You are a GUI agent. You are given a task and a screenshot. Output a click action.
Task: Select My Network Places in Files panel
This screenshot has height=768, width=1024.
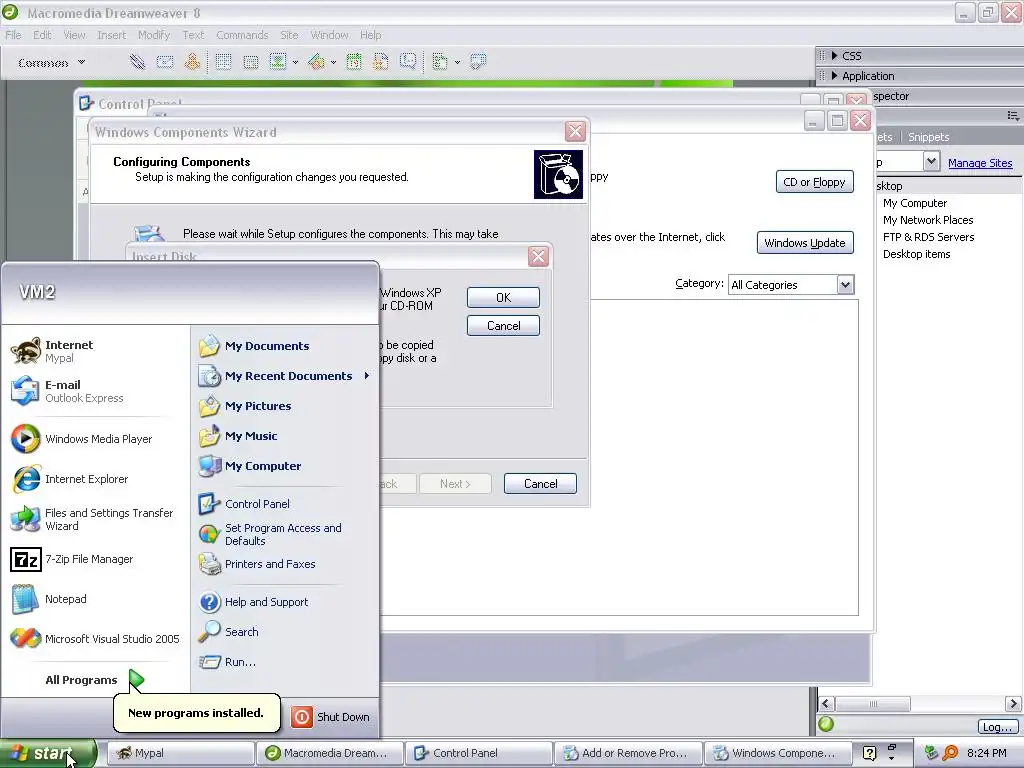pos(928,220)
